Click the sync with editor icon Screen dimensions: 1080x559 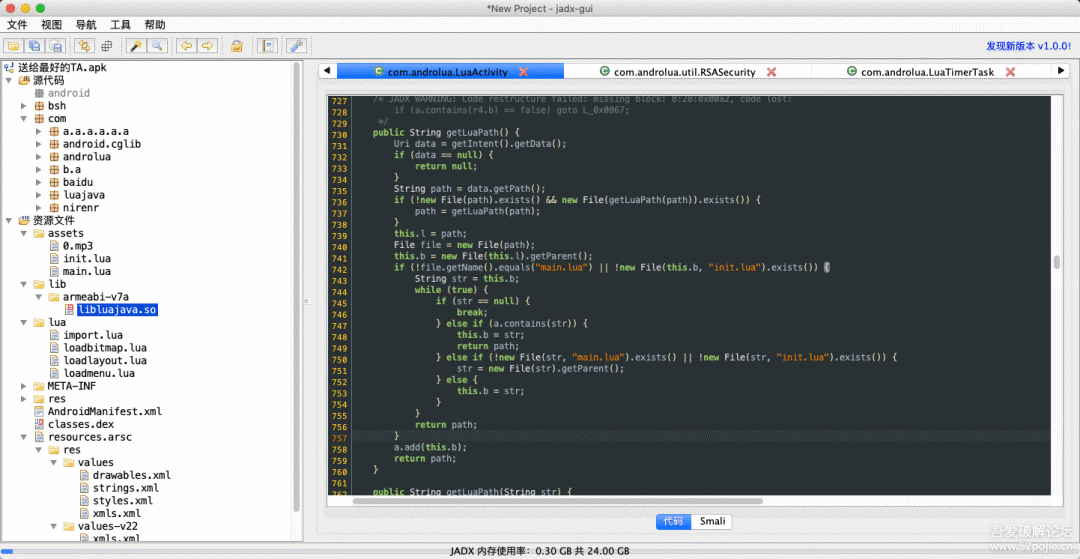[84, 46]
